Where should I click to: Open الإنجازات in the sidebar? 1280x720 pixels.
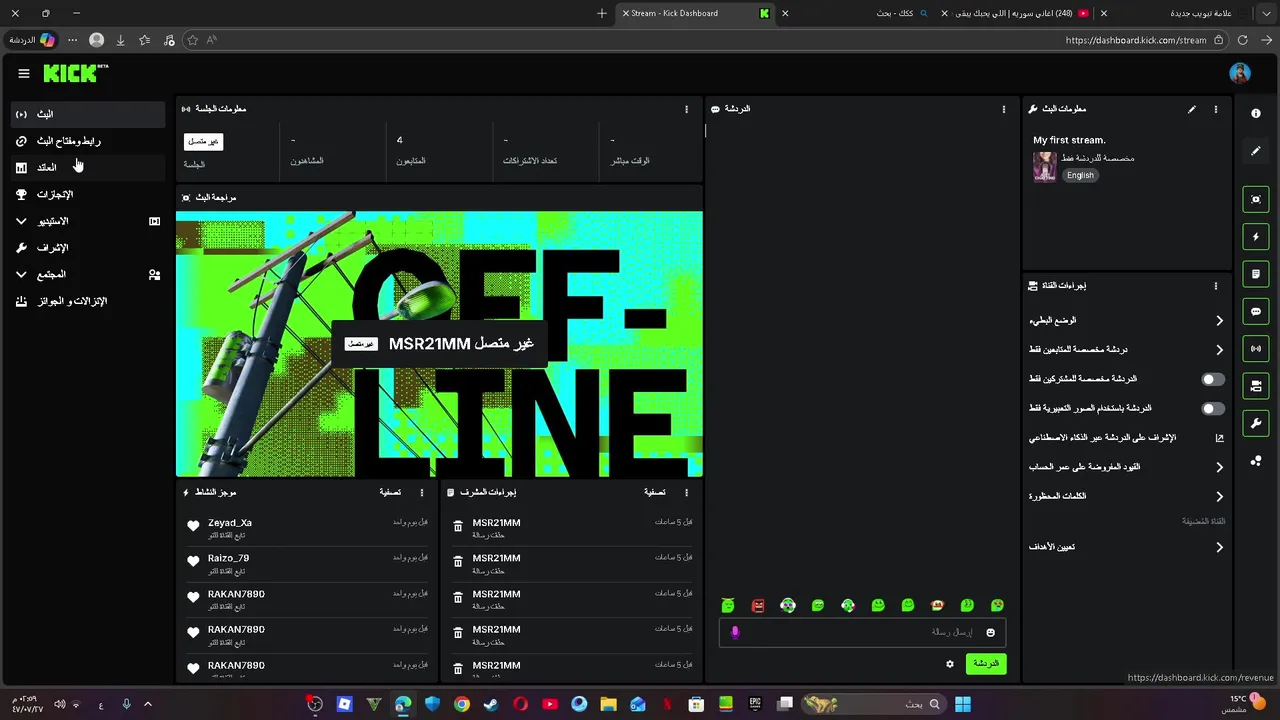(88, 195)
